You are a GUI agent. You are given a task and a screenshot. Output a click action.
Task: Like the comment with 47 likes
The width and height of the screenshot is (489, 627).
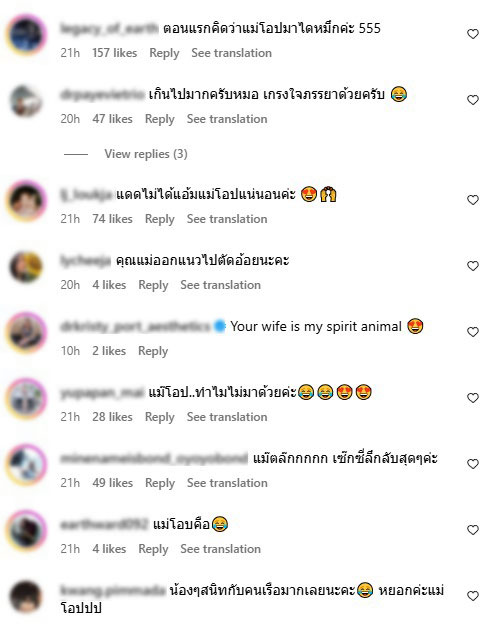pos(473,100)
